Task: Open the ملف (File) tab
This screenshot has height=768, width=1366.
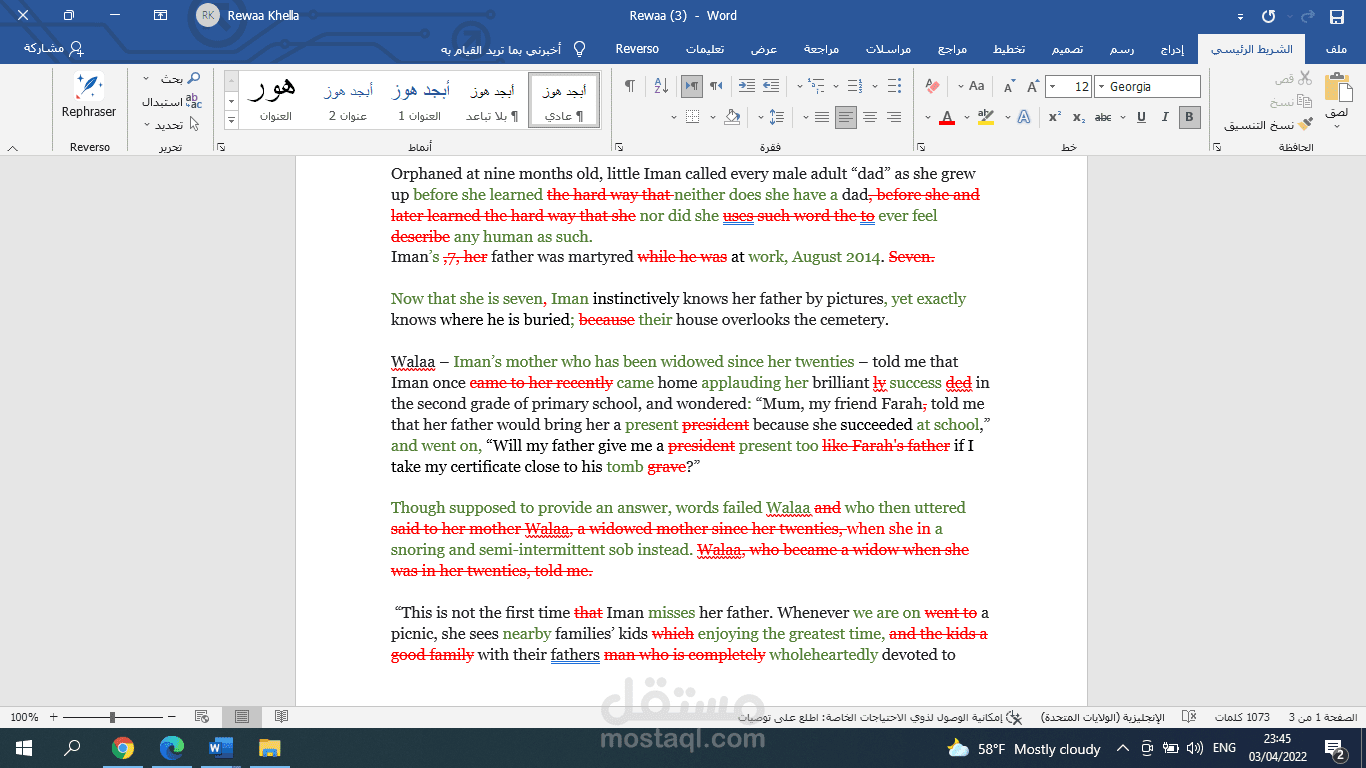Action: coord(1336,49)
